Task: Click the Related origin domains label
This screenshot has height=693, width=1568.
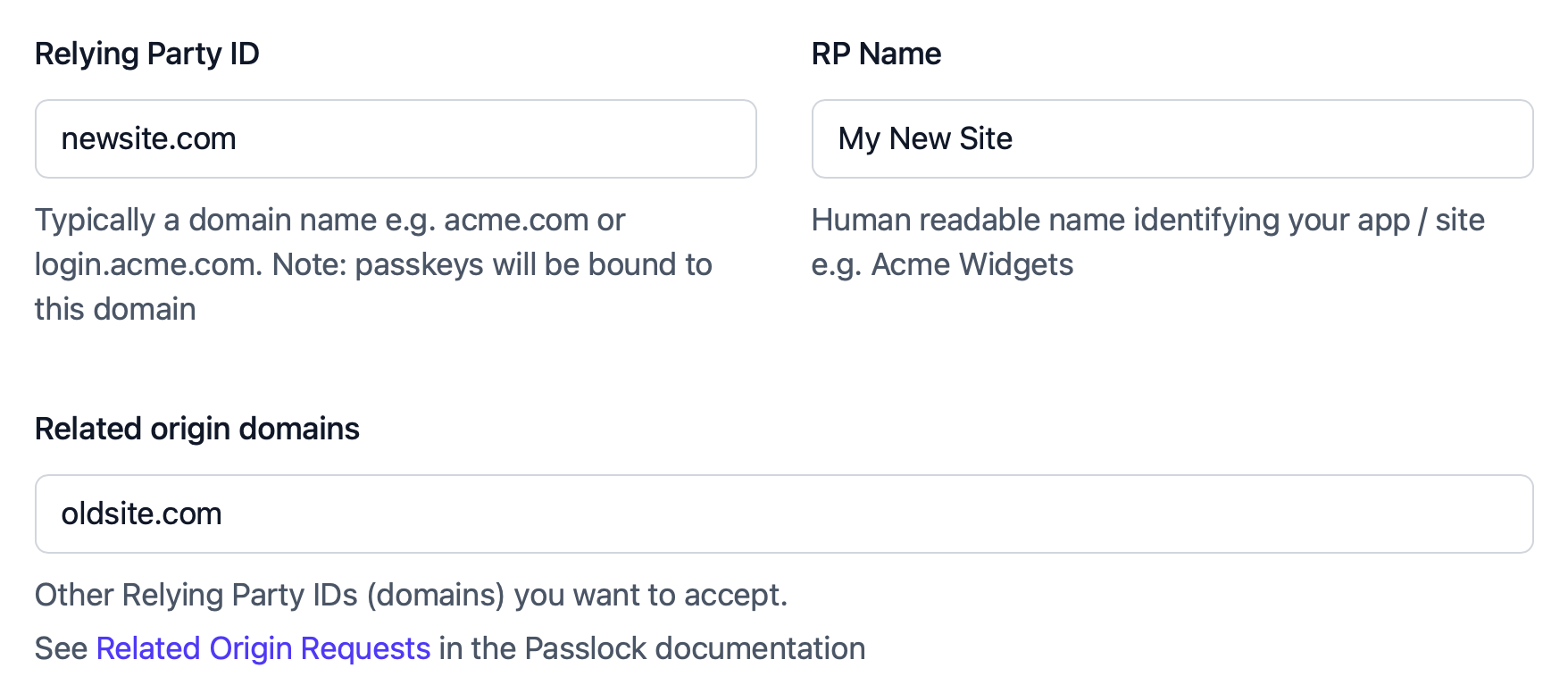Action: 196,429
